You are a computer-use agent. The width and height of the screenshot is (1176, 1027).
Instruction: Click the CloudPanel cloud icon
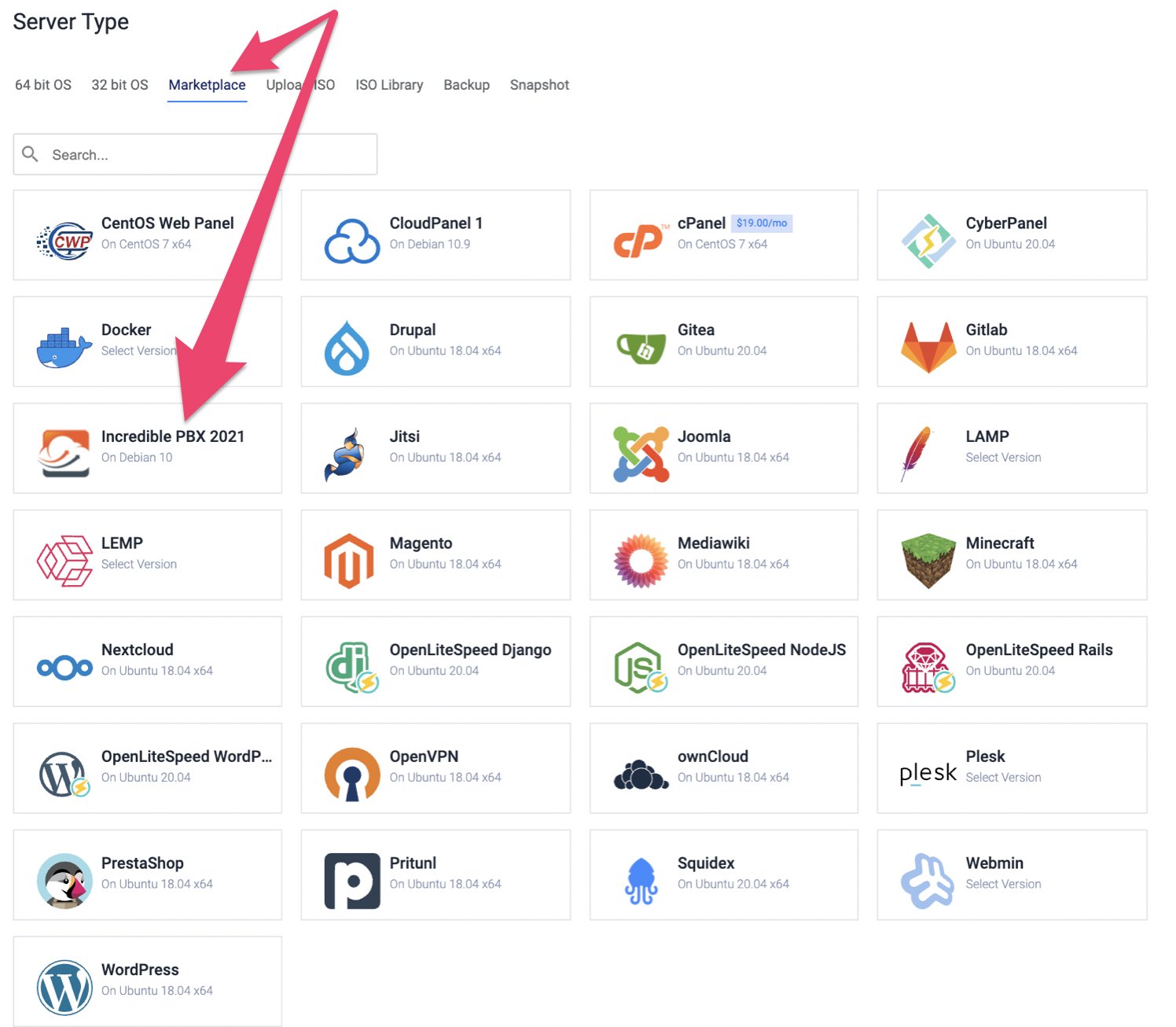[x=352, y=241]
